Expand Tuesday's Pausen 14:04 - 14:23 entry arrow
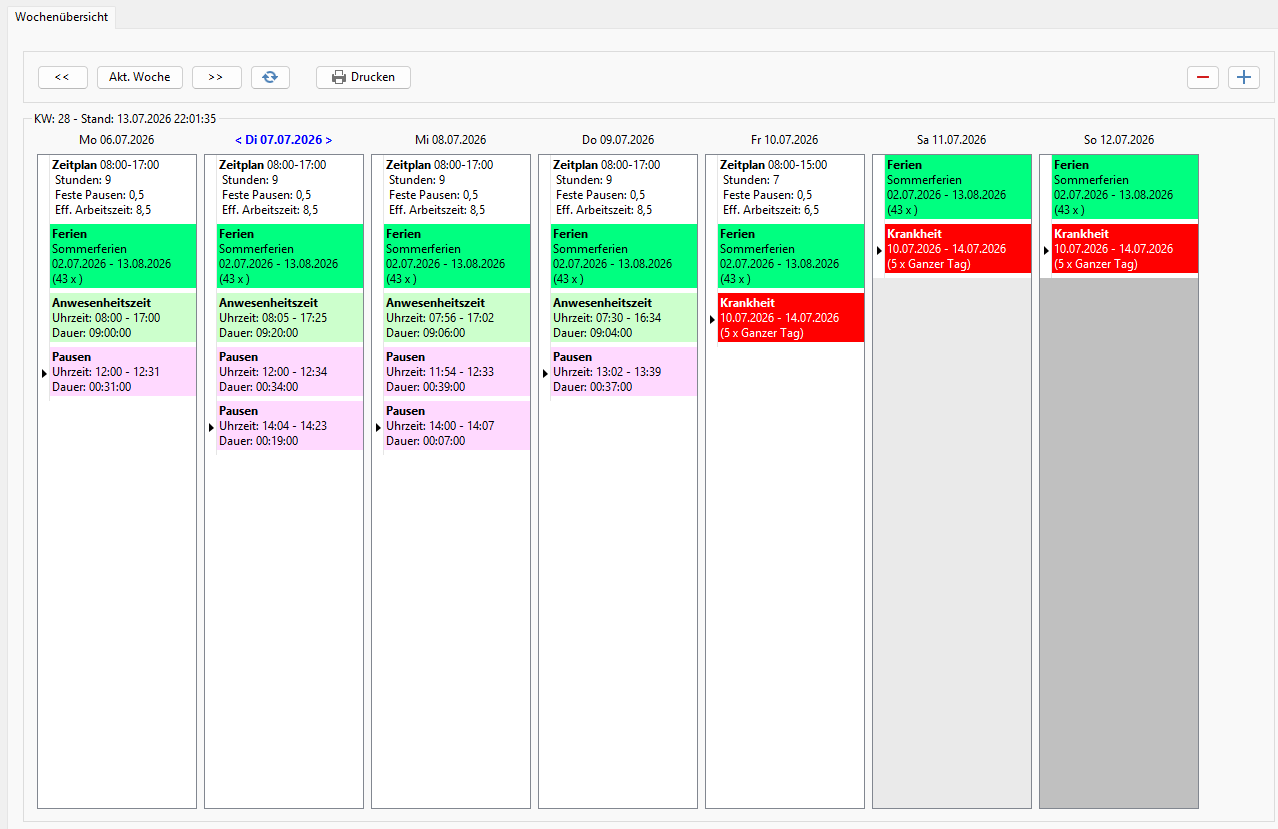 (x=211, y=427)
